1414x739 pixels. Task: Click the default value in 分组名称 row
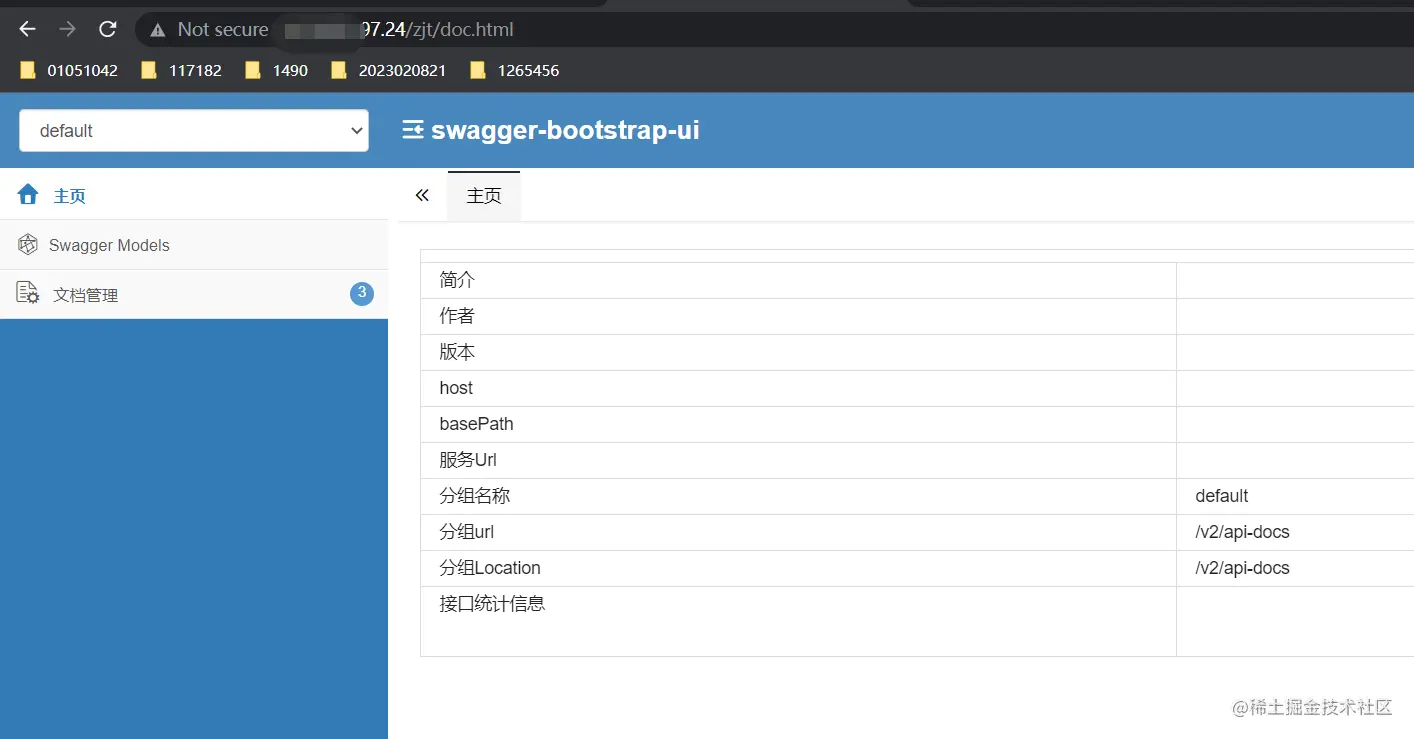(1222, 496)
